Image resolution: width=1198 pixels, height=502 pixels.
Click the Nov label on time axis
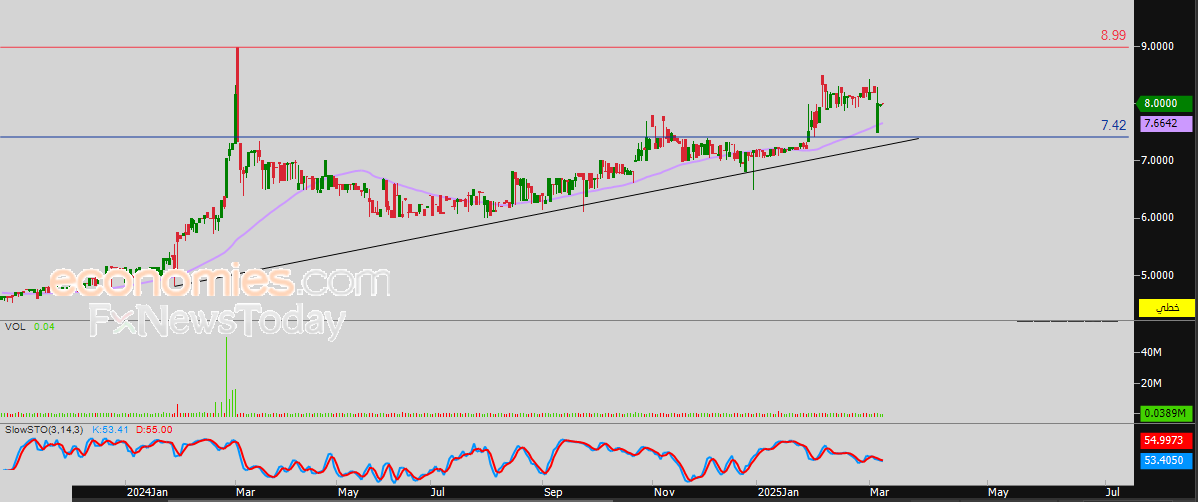point(662,492)
